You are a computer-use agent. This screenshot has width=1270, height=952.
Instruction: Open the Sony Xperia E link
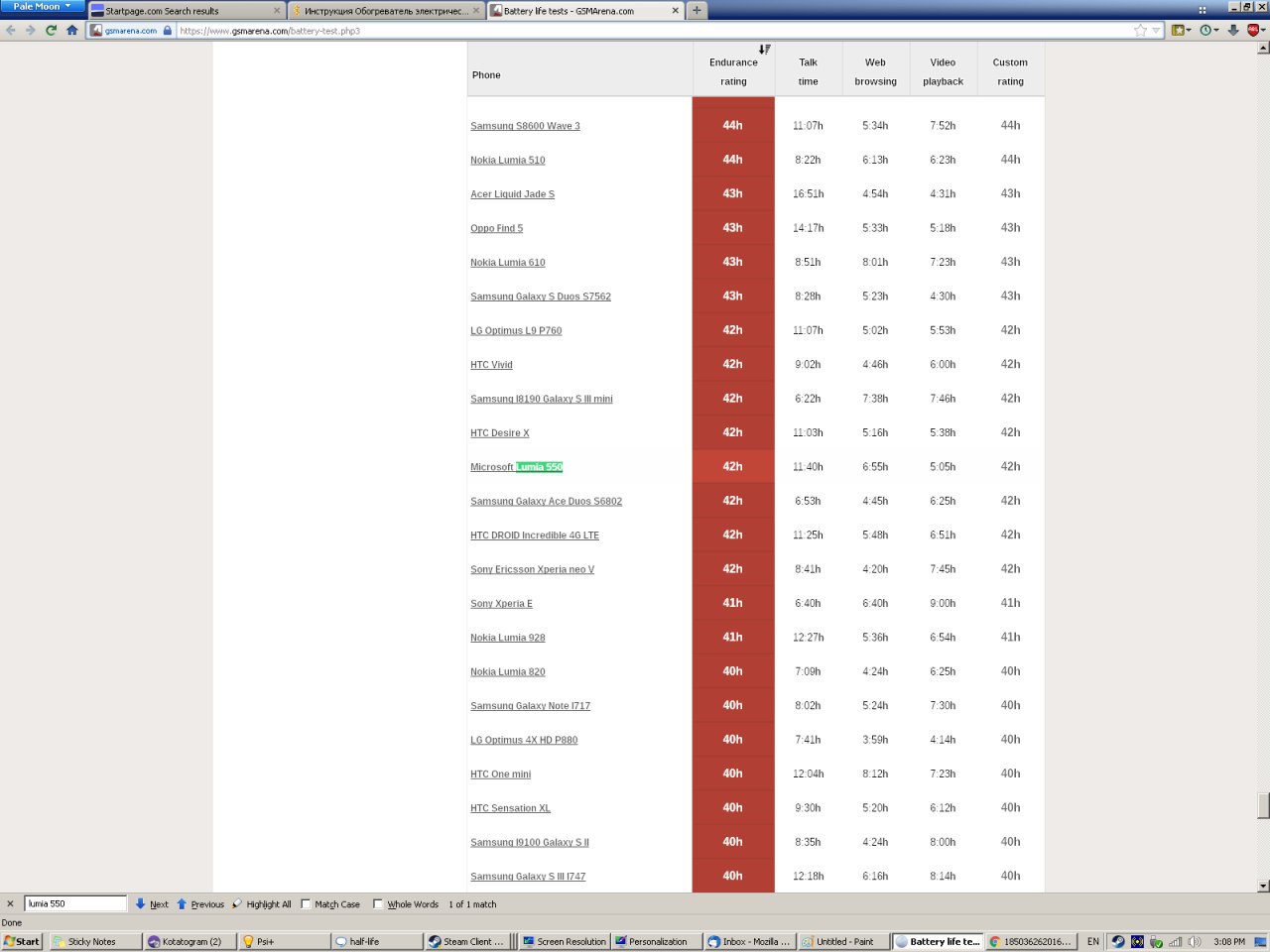pyautogui.click(x=501, y=604)
